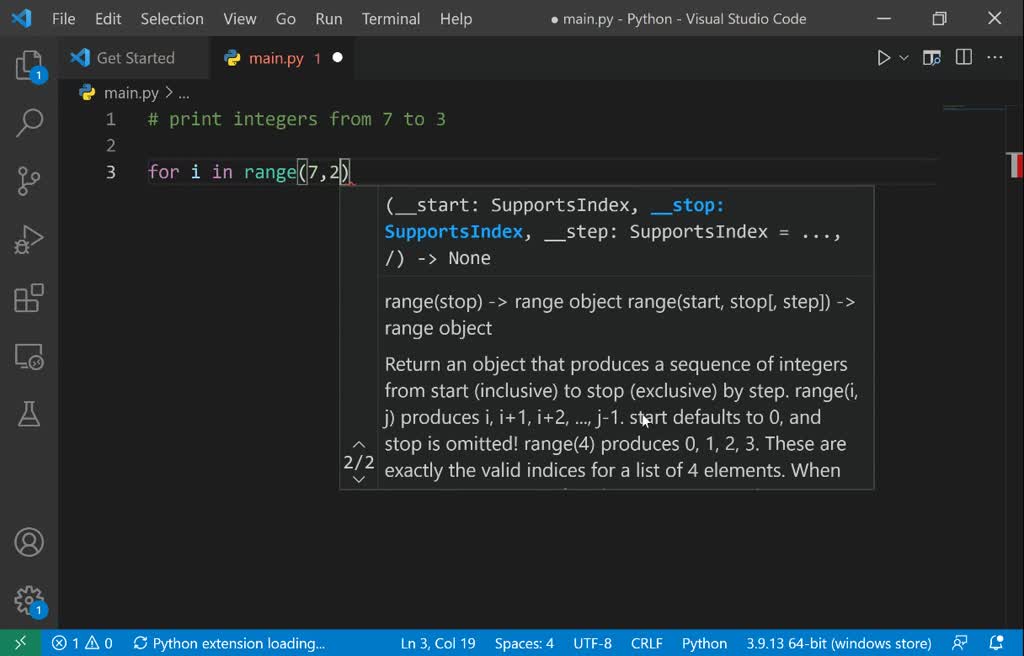
Task: Switch to the Get Started tab
Action: tap(135, 58)
